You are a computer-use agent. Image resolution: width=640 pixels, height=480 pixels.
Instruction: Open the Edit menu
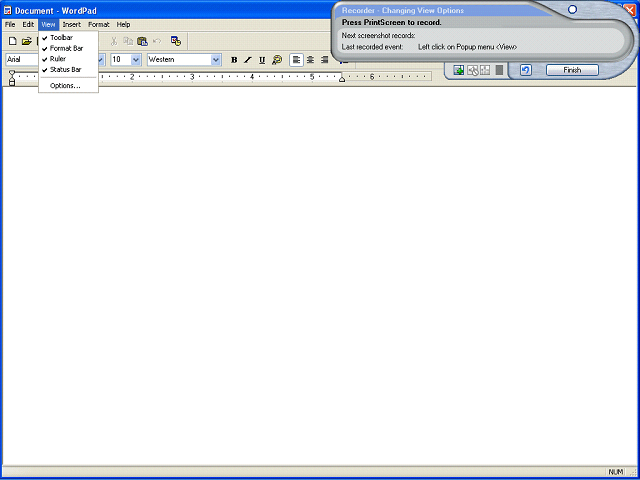tap(28, 24)
